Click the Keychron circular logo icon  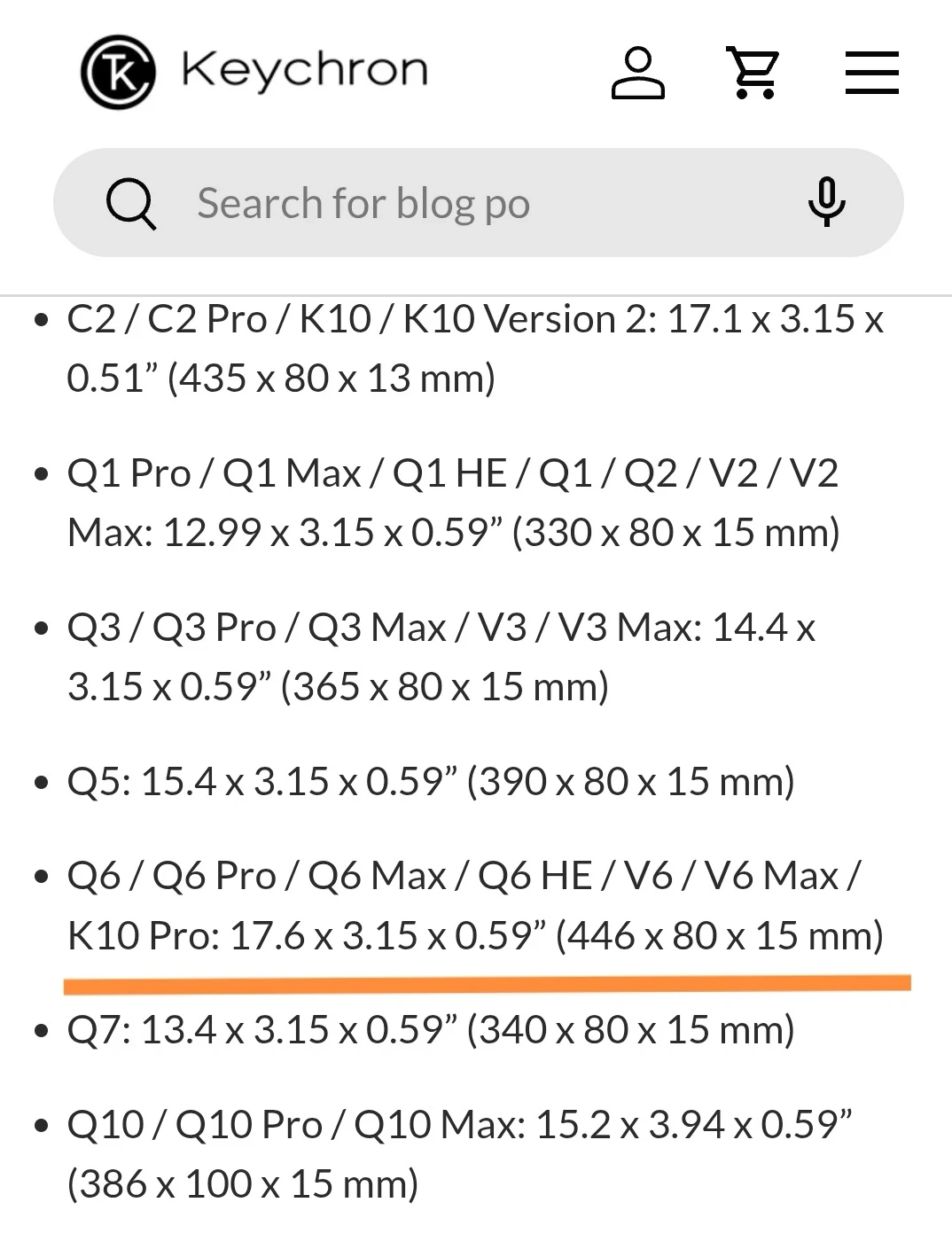click(x=118, y=71)
